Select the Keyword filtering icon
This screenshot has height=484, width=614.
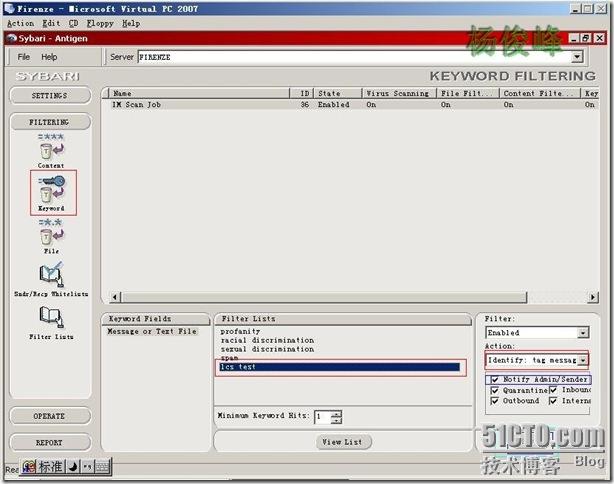click(52, 193)
